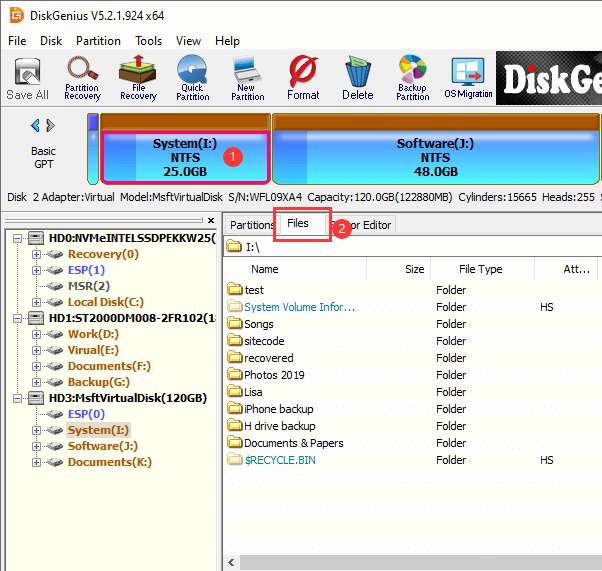Image resolution: width=602 pixels, height=571 pixels.
Task: Open the Partition menu
Action: (98, 41)
